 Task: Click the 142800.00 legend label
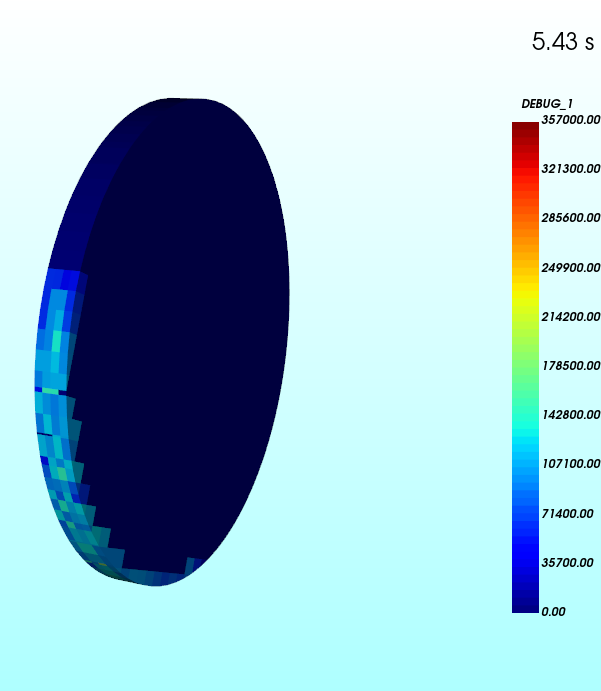point(571,415)
